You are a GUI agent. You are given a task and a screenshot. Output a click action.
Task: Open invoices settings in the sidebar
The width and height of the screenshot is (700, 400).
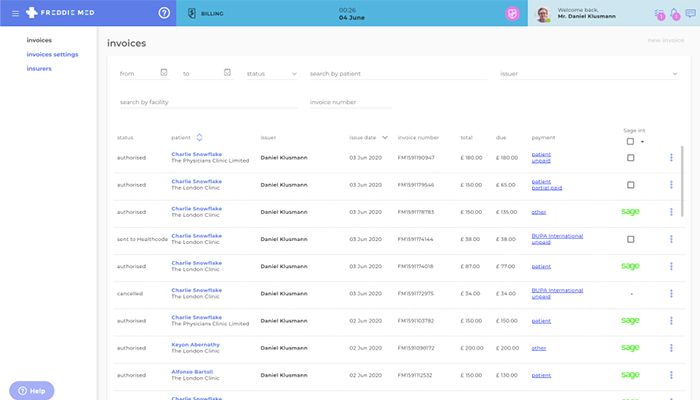[52, 54]
